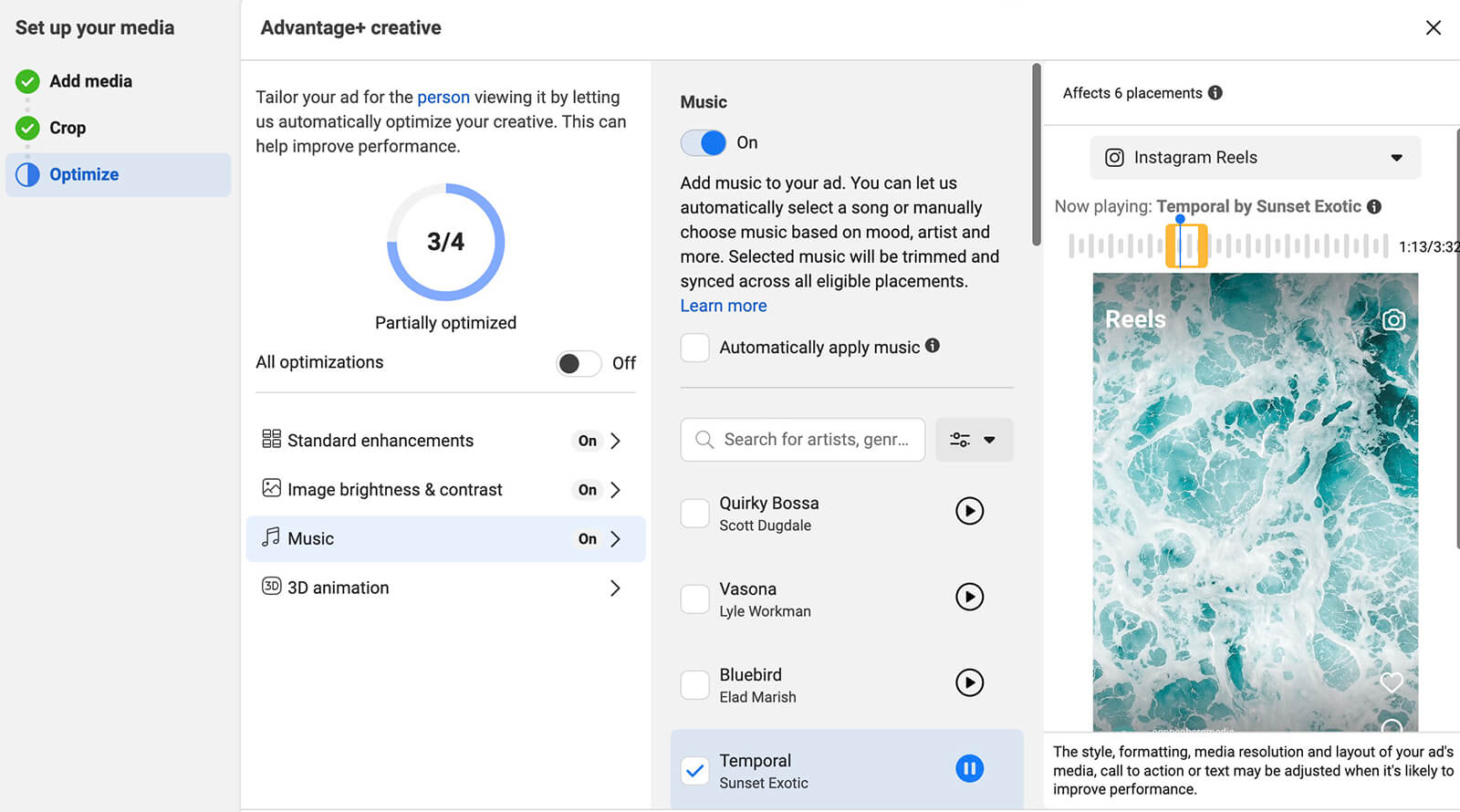Image resolution: width=1460 pixels, height=812 pixels.
Task: Open the music filter dropdown
Action: (x=974, y=440)
